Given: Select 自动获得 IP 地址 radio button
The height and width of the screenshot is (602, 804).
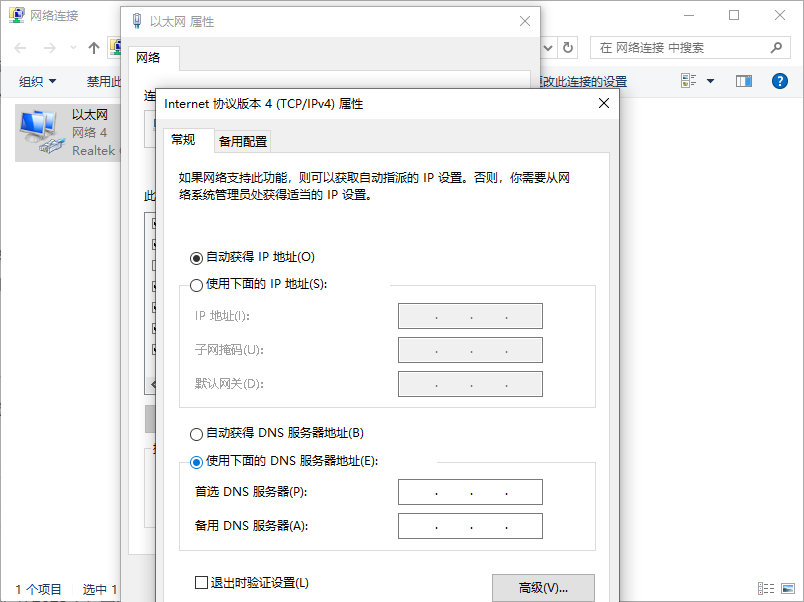Looking at the screenshot, I should 196,257.
